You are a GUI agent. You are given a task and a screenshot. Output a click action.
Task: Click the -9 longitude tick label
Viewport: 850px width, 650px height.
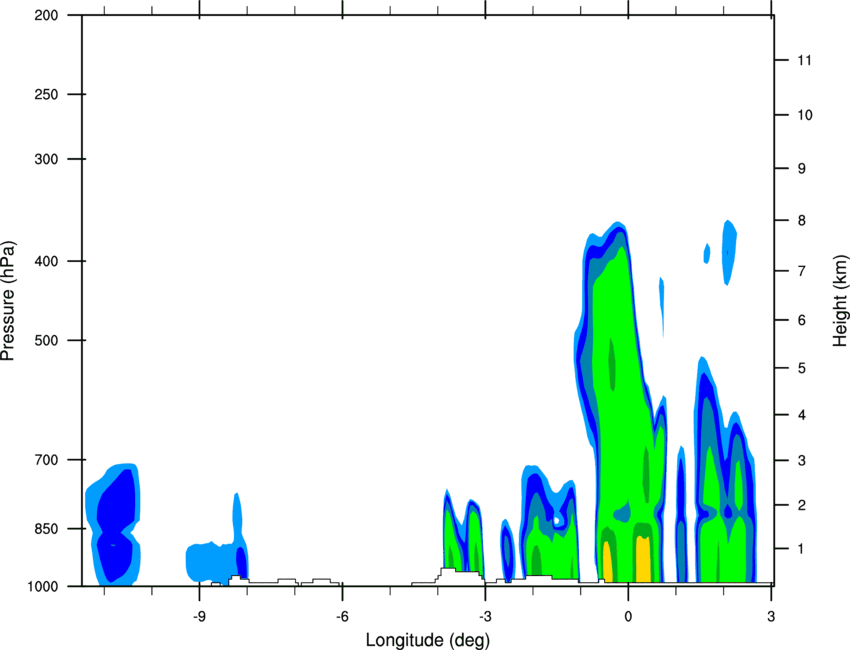point(199,617)
